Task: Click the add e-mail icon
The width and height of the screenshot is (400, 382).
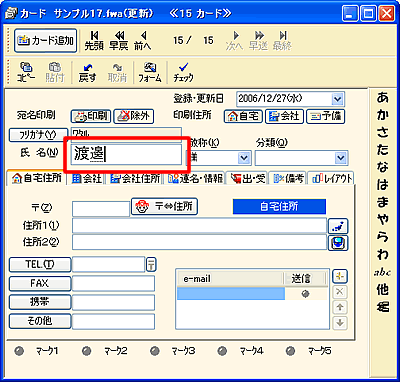Action: (340, 276)
